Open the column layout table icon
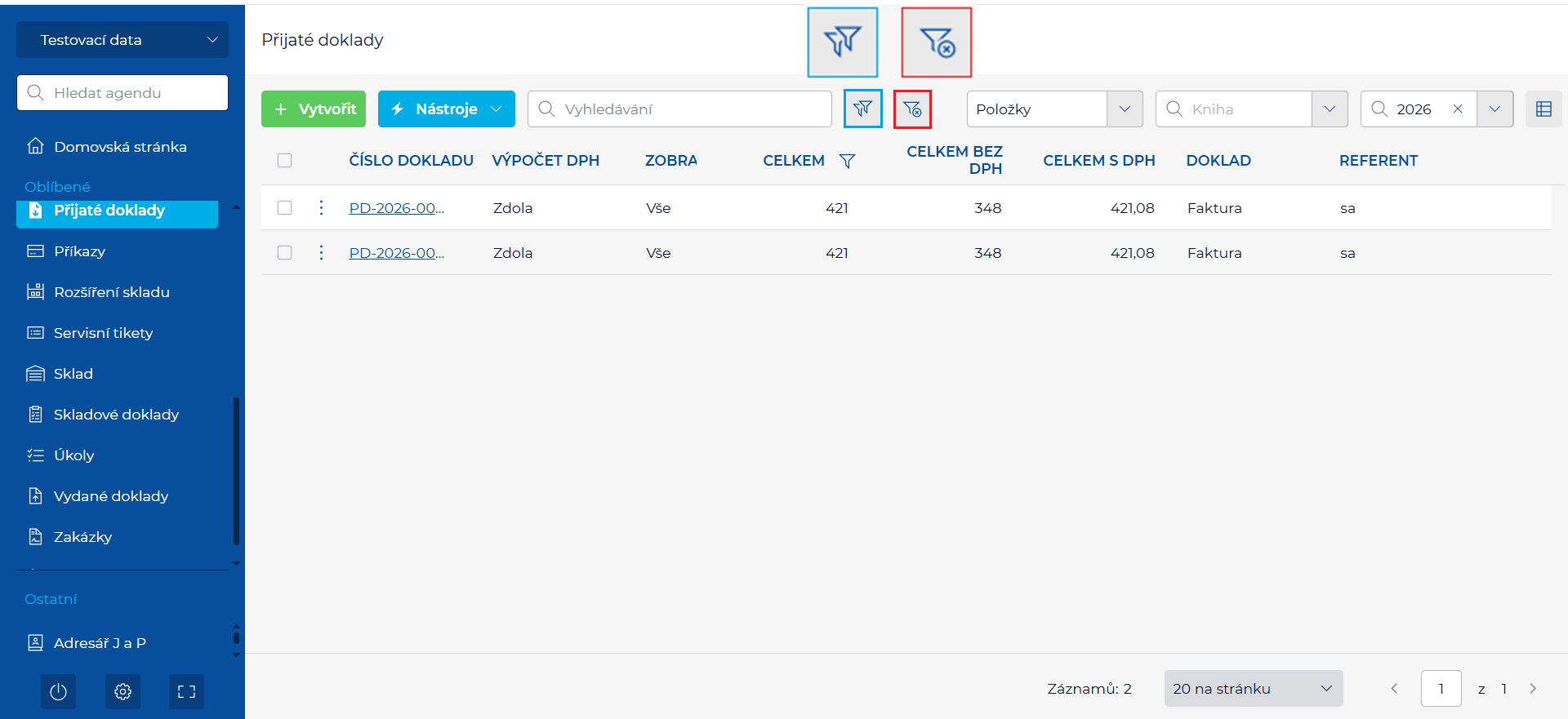Screen dimensions: 1568x719 click(1543, 109)
